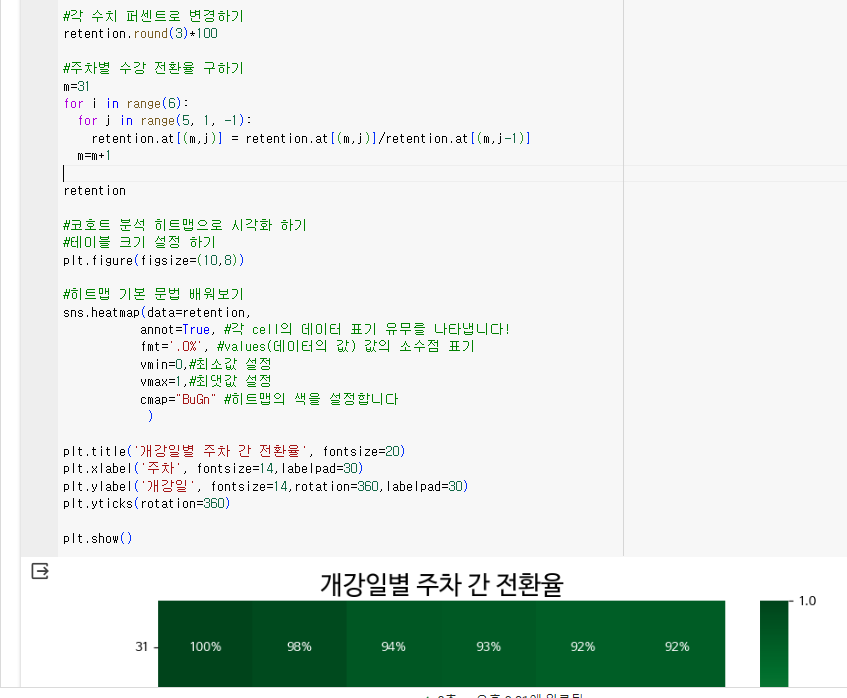Image resolution: width=847 pixels, height=698 pixels.
Task: Click the comment '#히트맵 기본 문법 배워보기'
Action: (153, 294)
